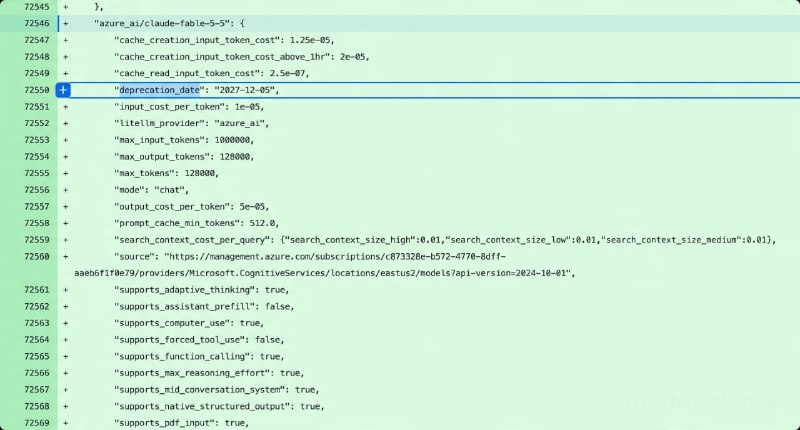Click the wrapped URL line with eastus2
This screenshot has height=430, width=800.
tap(323, 273)
